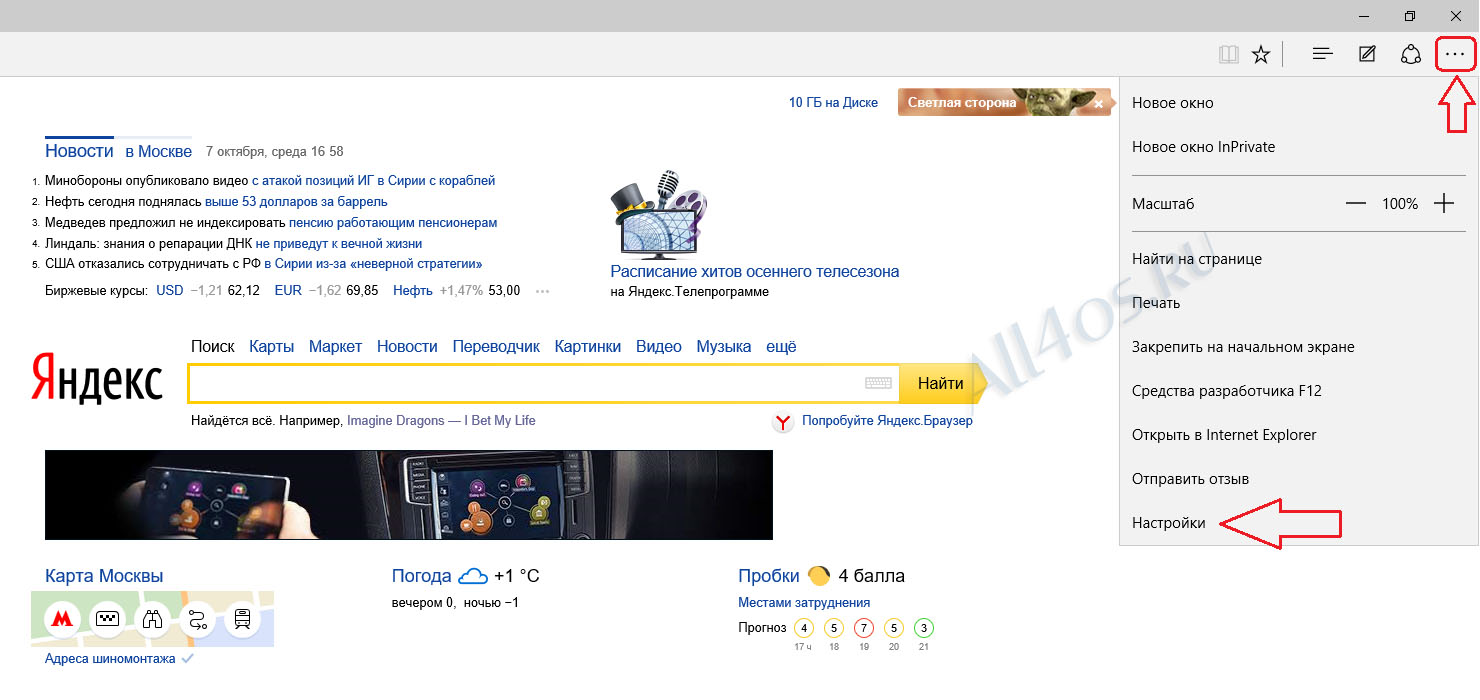Open Адреса шиномонтажа link
This screenshot has width=1480, height=700.
(110, 659)
